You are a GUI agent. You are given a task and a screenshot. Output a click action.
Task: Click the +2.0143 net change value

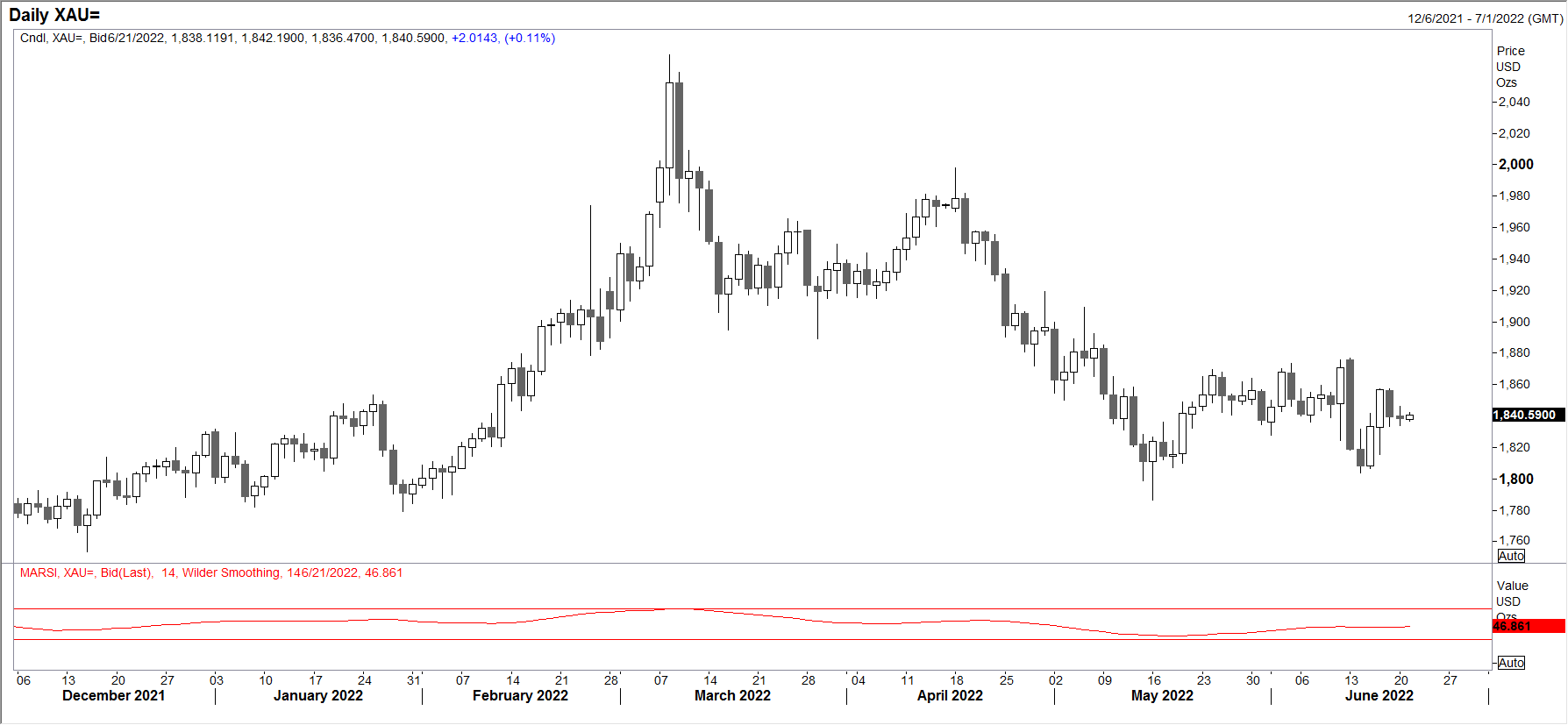tap(474, 38)
